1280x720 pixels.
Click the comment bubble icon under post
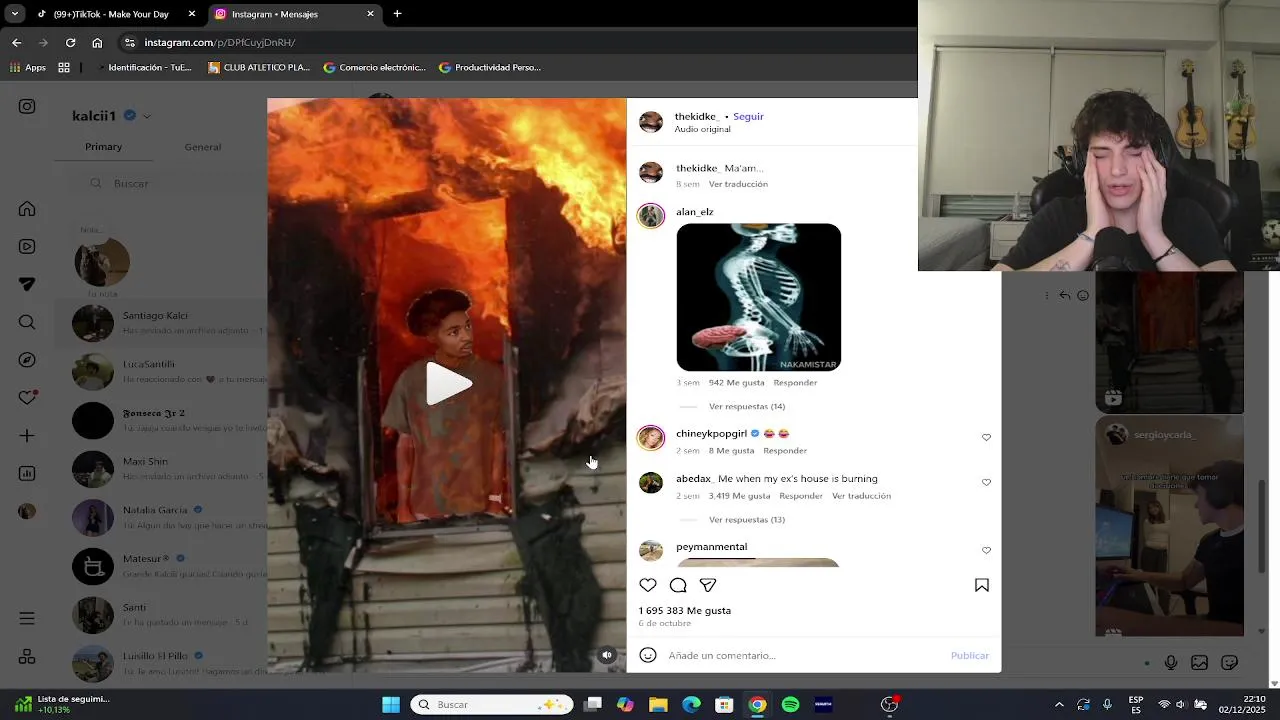[678, 585]
